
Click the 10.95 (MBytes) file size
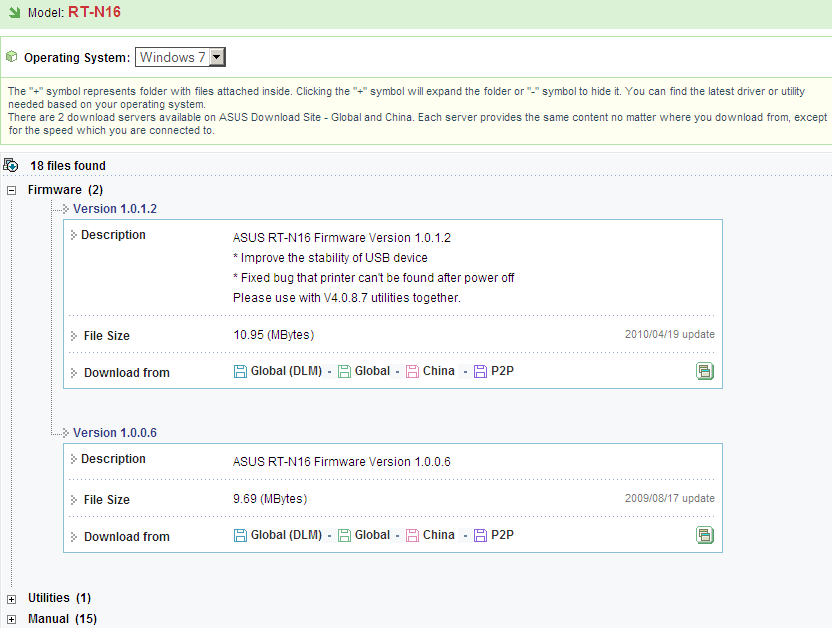click(274, 335)
